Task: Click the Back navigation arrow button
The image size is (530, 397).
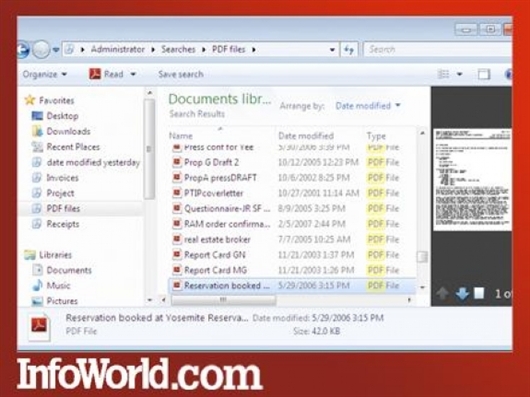Action: [23, 50]
